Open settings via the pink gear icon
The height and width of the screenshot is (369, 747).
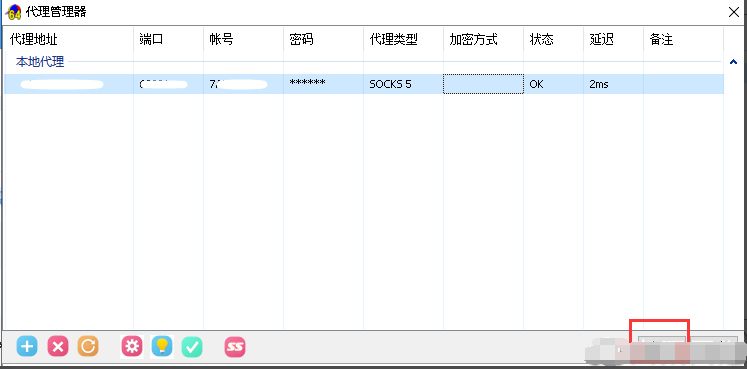132,346
